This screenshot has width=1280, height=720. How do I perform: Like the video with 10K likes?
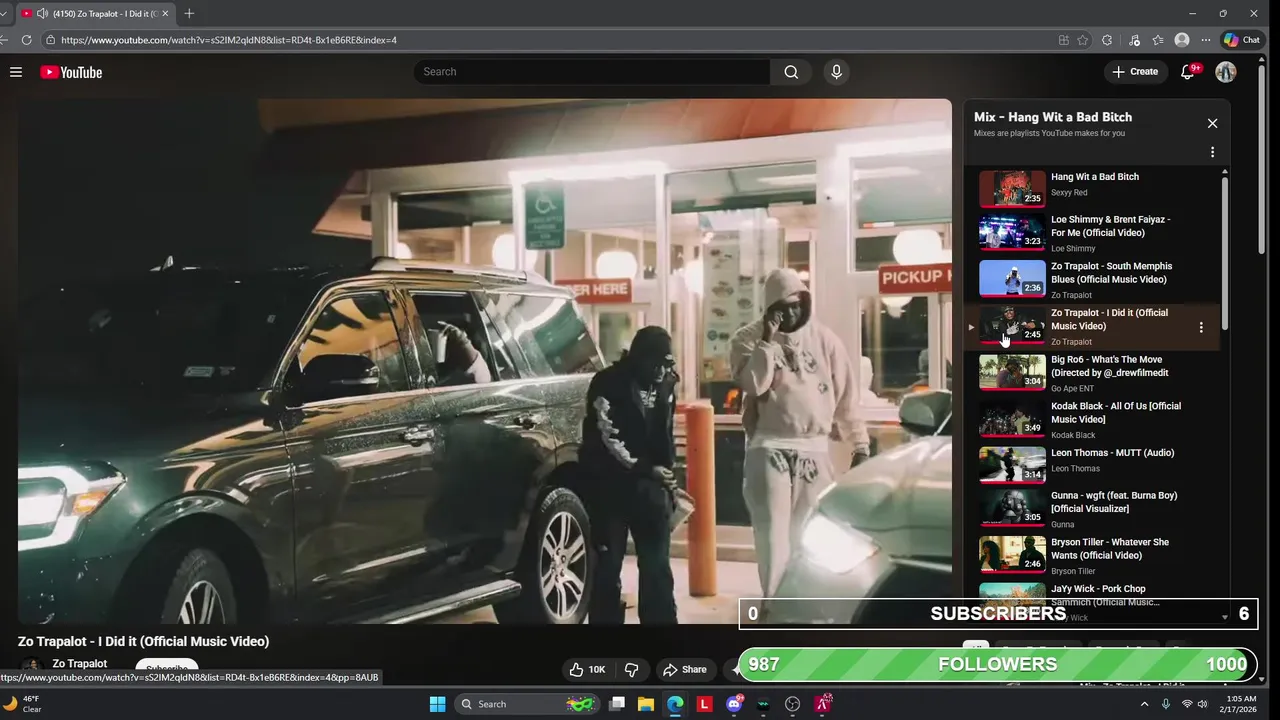[588, 669]
